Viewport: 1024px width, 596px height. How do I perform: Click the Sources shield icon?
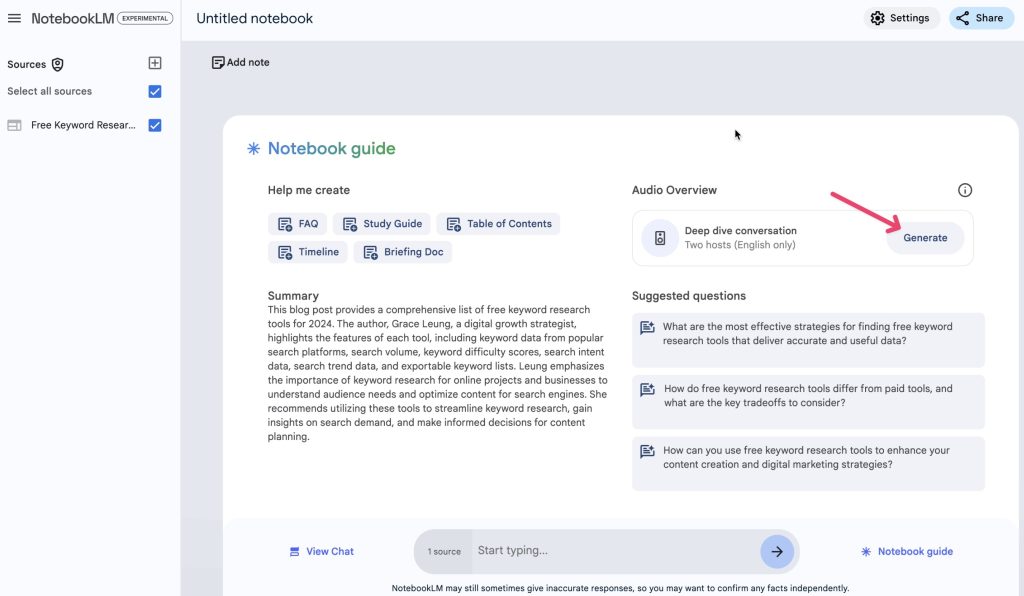[58, 64]
